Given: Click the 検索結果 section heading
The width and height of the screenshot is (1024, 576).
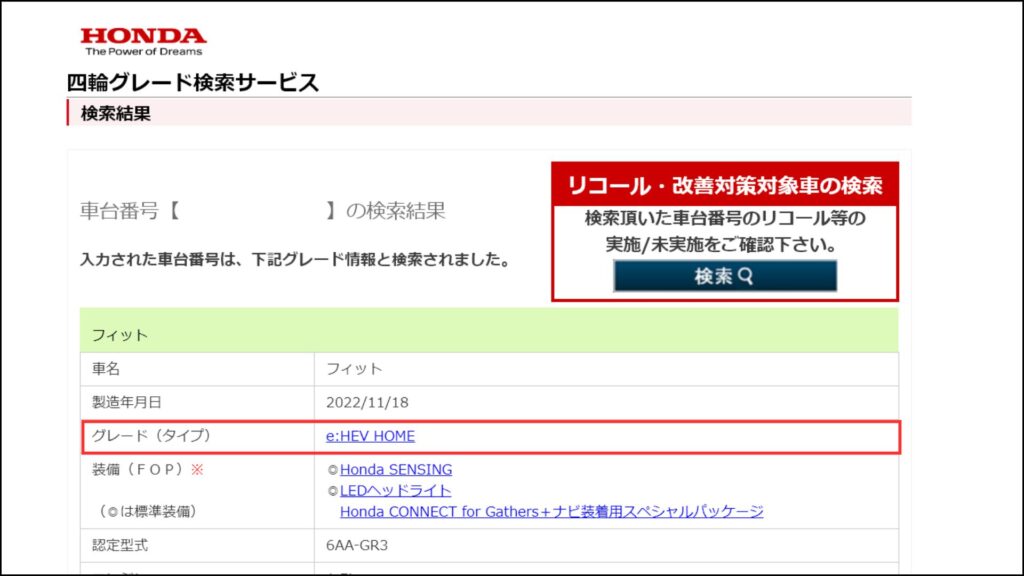Looking at the screenshot, I should (x=116, y=113).
